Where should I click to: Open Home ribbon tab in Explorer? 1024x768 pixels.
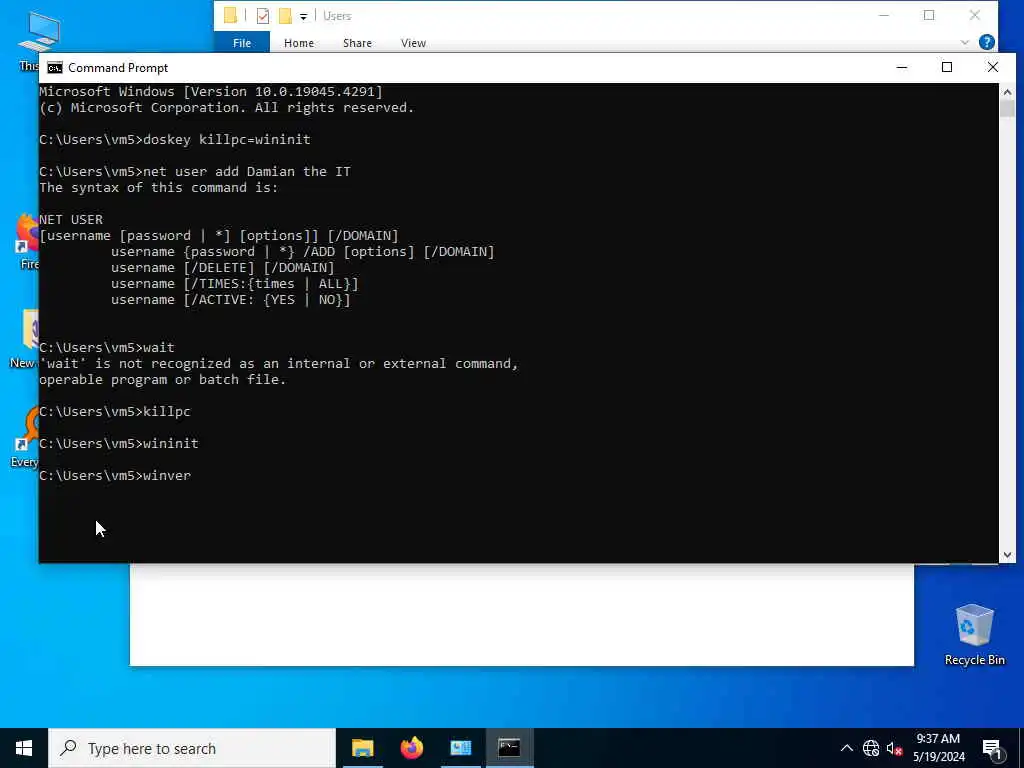(x=298, y=42)
